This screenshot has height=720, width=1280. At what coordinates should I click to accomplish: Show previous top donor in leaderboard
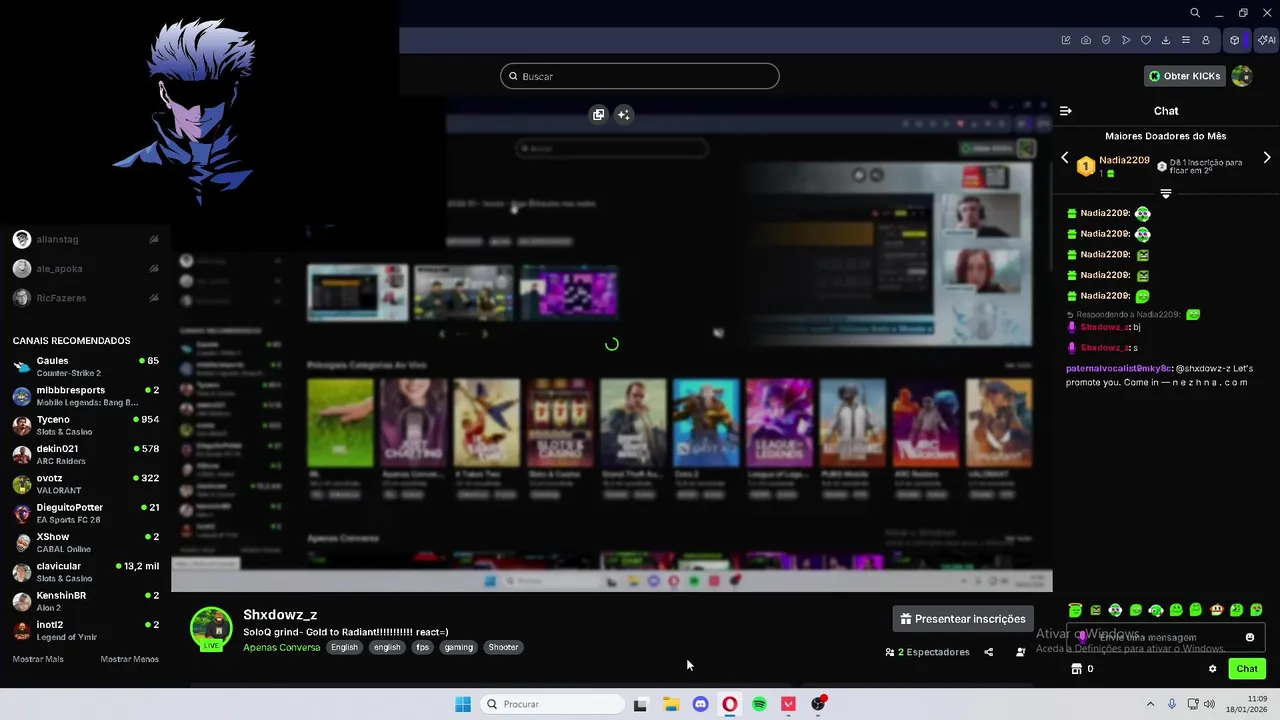pos(1065,158)
